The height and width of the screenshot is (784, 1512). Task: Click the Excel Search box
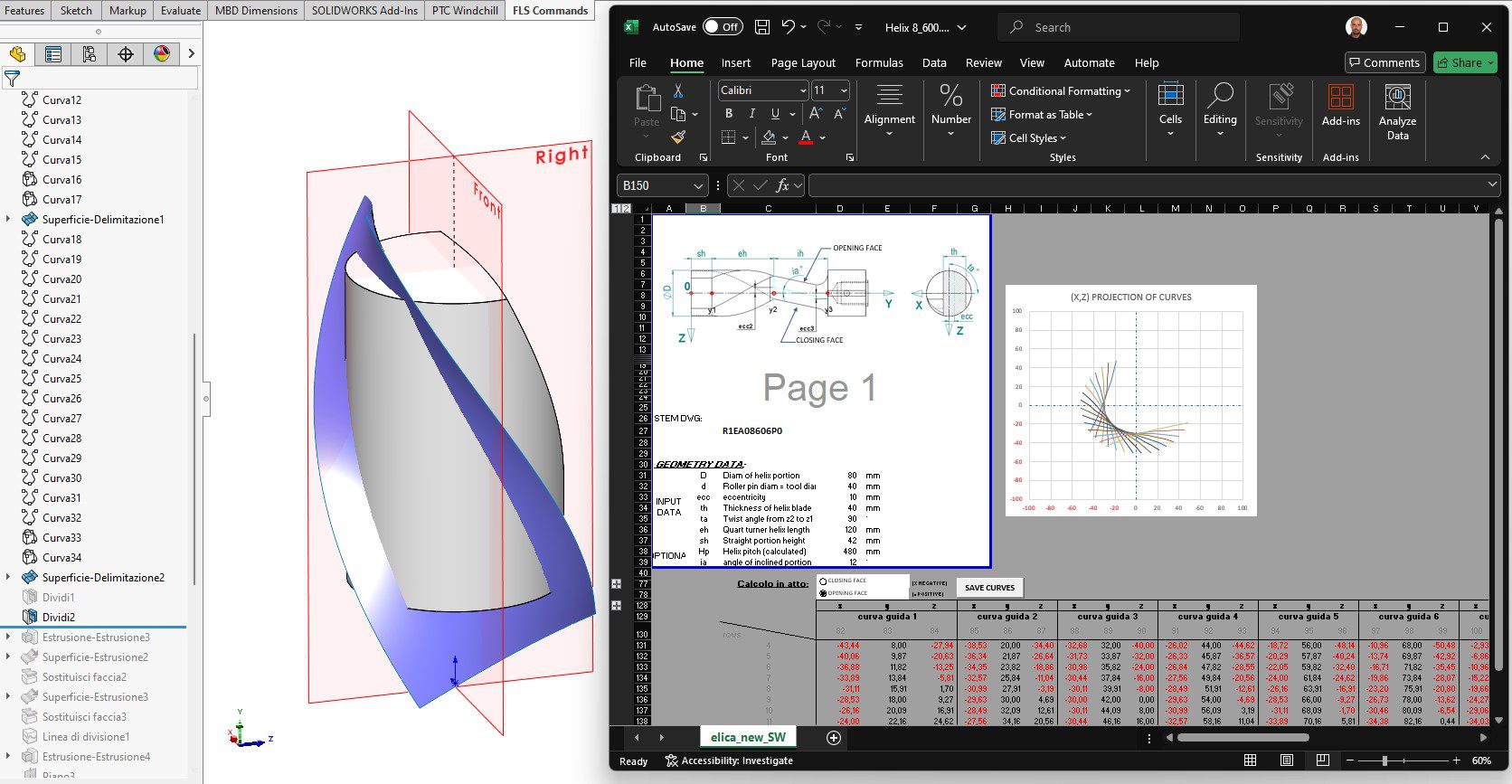[x=1118, y=27]
